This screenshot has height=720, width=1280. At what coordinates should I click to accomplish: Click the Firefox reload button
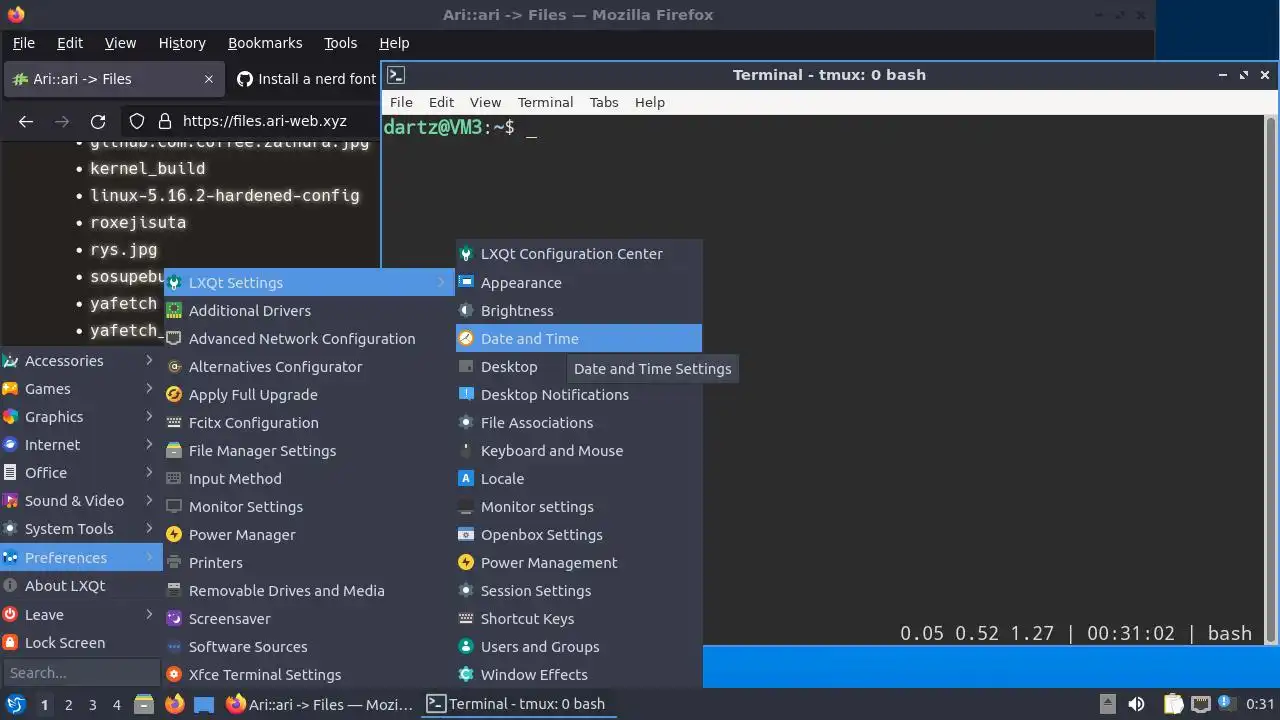point(98,121)
